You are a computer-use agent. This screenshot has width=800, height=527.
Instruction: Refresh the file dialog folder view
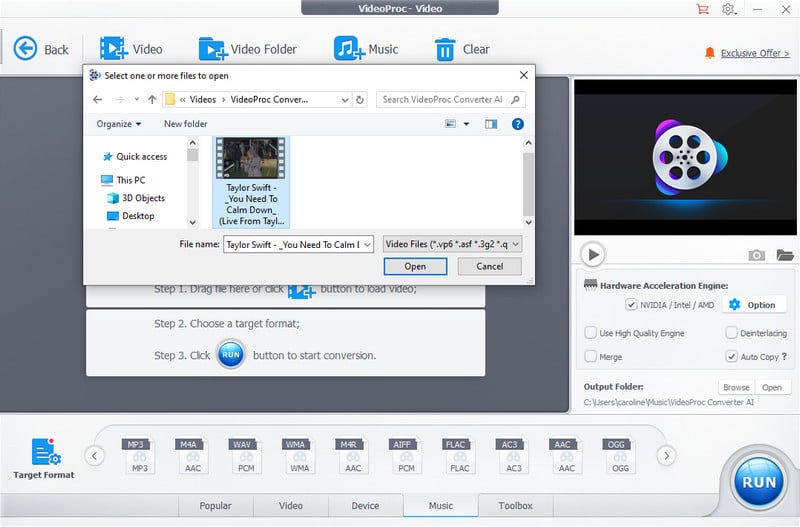click(x=360, y=100)
